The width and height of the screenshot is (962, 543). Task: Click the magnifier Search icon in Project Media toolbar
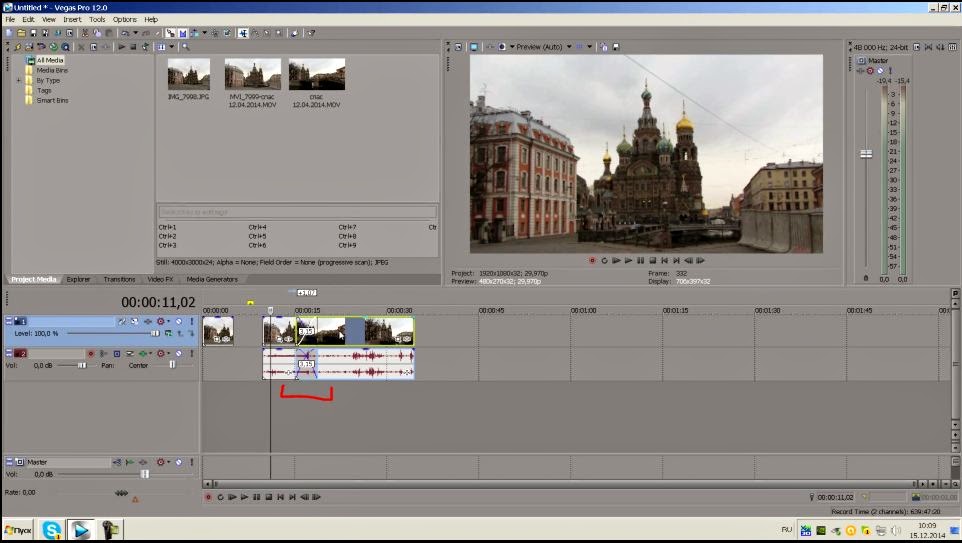[185, 47]
